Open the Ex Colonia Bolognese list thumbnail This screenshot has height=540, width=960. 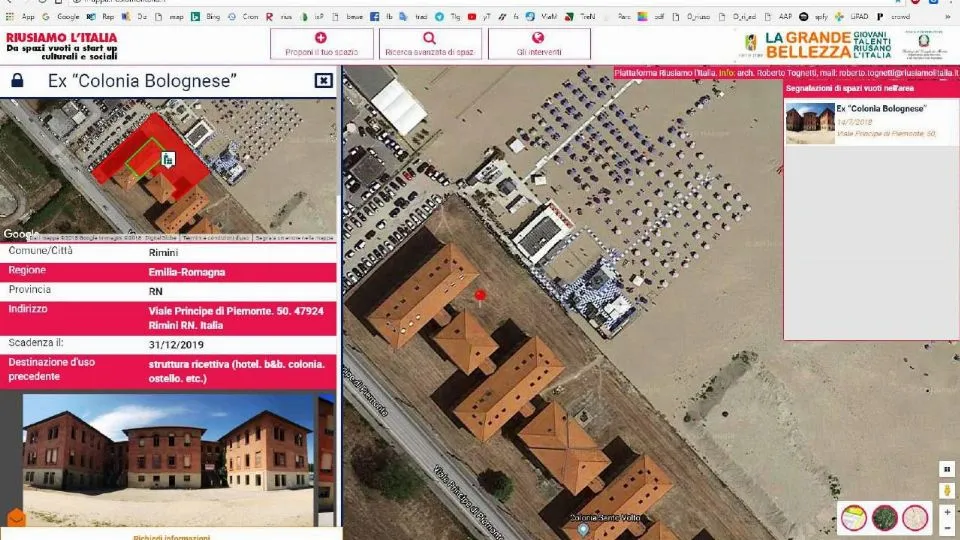tap(810, 124)
